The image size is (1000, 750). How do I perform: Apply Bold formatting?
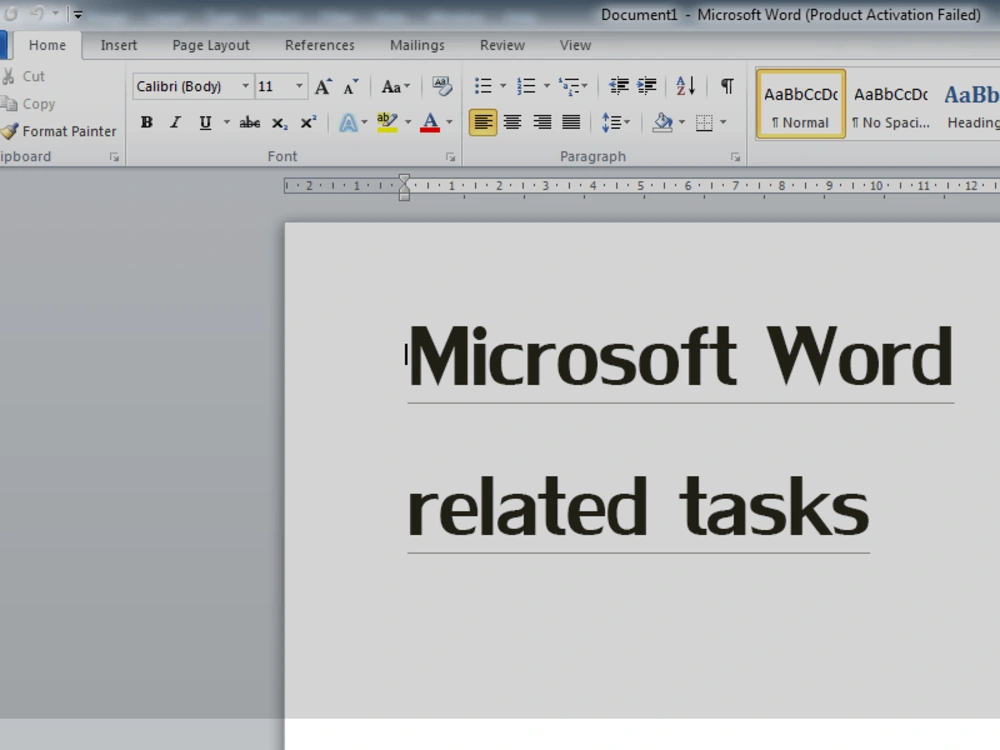point(147,122)
